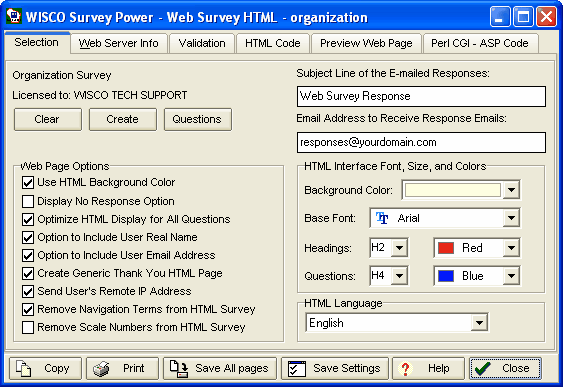The width and height of the screenshot is (563, 387).
Task: Click the pale yellow Background Color swatch
Action: [453, 190]
